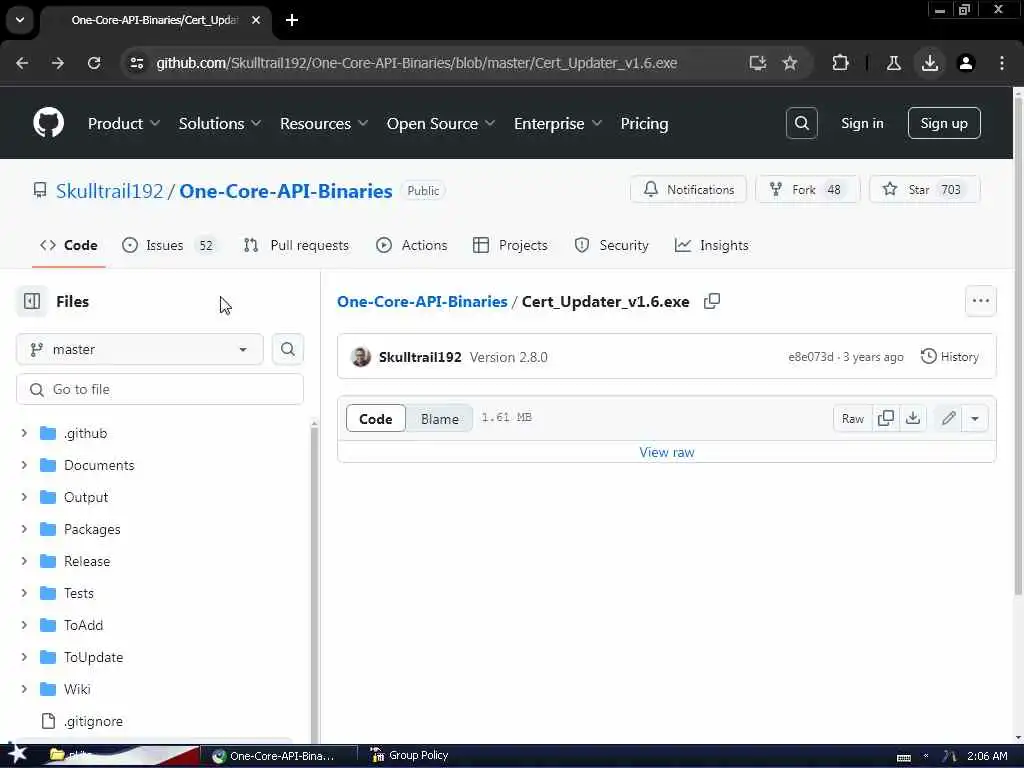Screen dimensions: 1024x768
Task: Open the Insights tab
Action: click(x=711, y=246)
